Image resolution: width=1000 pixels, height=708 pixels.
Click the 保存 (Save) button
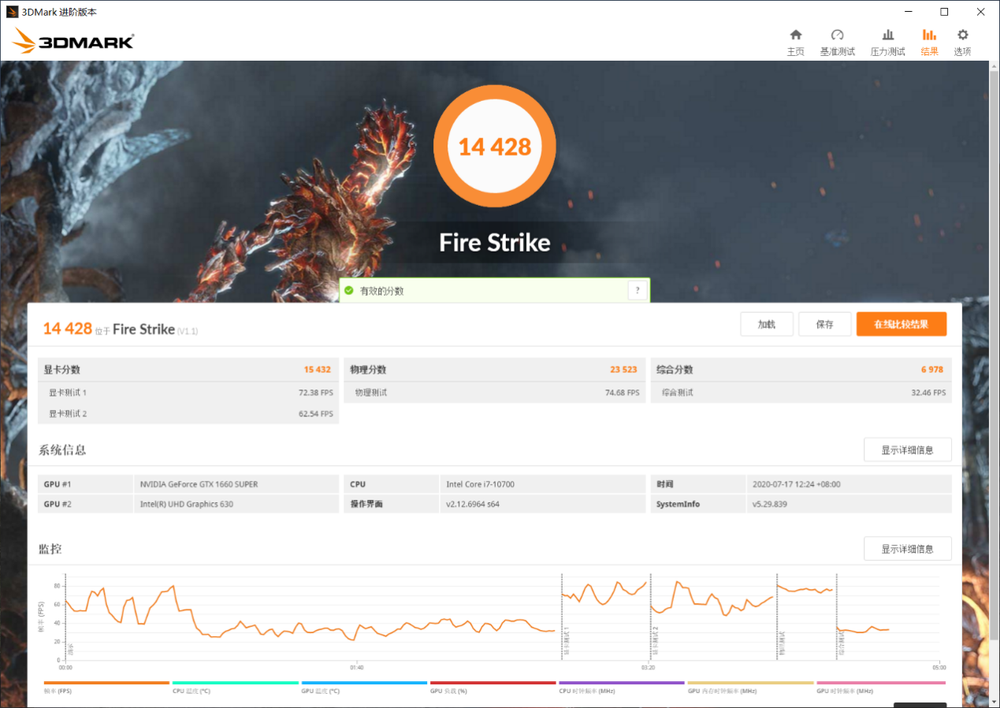pos(825,324)
